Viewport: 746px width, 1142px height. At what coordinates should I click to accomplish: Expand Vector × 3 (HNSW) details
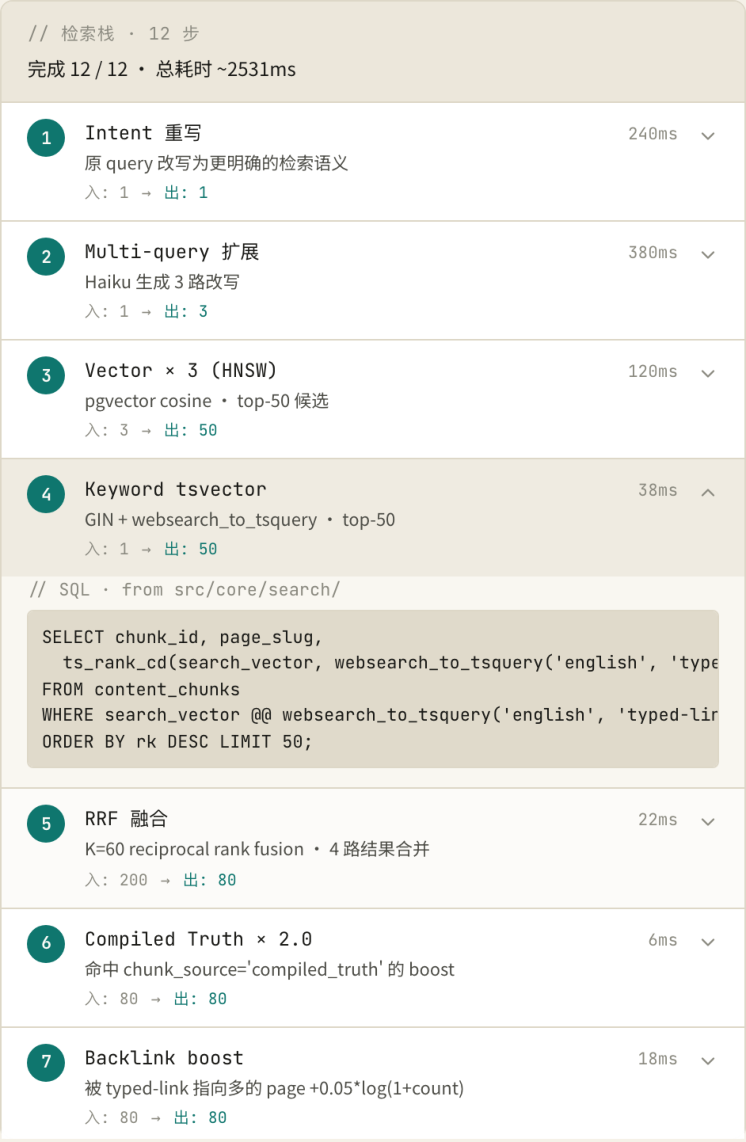click(x=707, y=373)
